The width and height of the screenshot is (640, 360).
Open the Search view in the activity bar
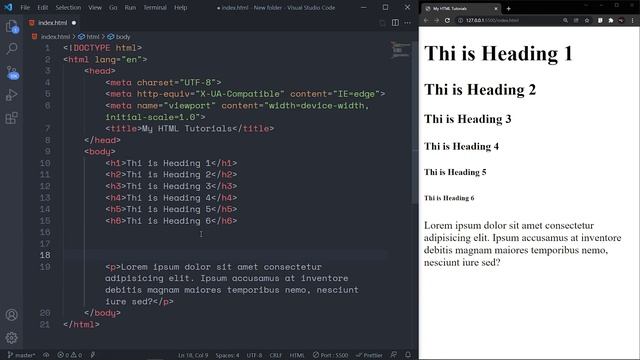[12, 49]
